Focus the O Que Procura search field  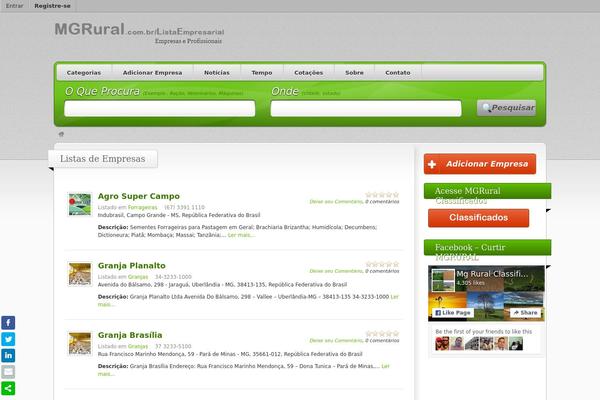(160, 108)
